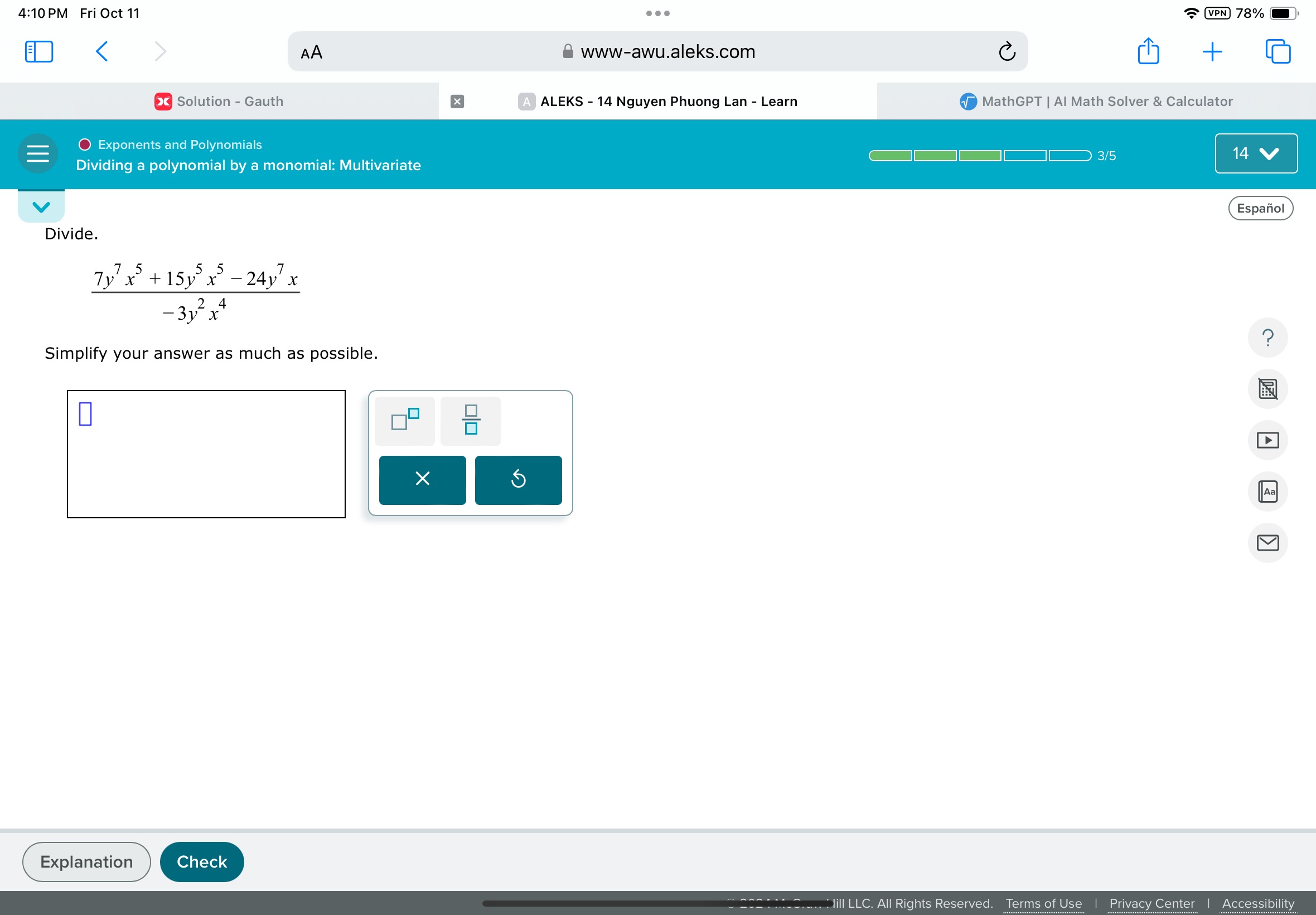The width and height of the screenshot is (1316, 915).
Task: Close the ALEKS tab
Action: pos(457,102)
